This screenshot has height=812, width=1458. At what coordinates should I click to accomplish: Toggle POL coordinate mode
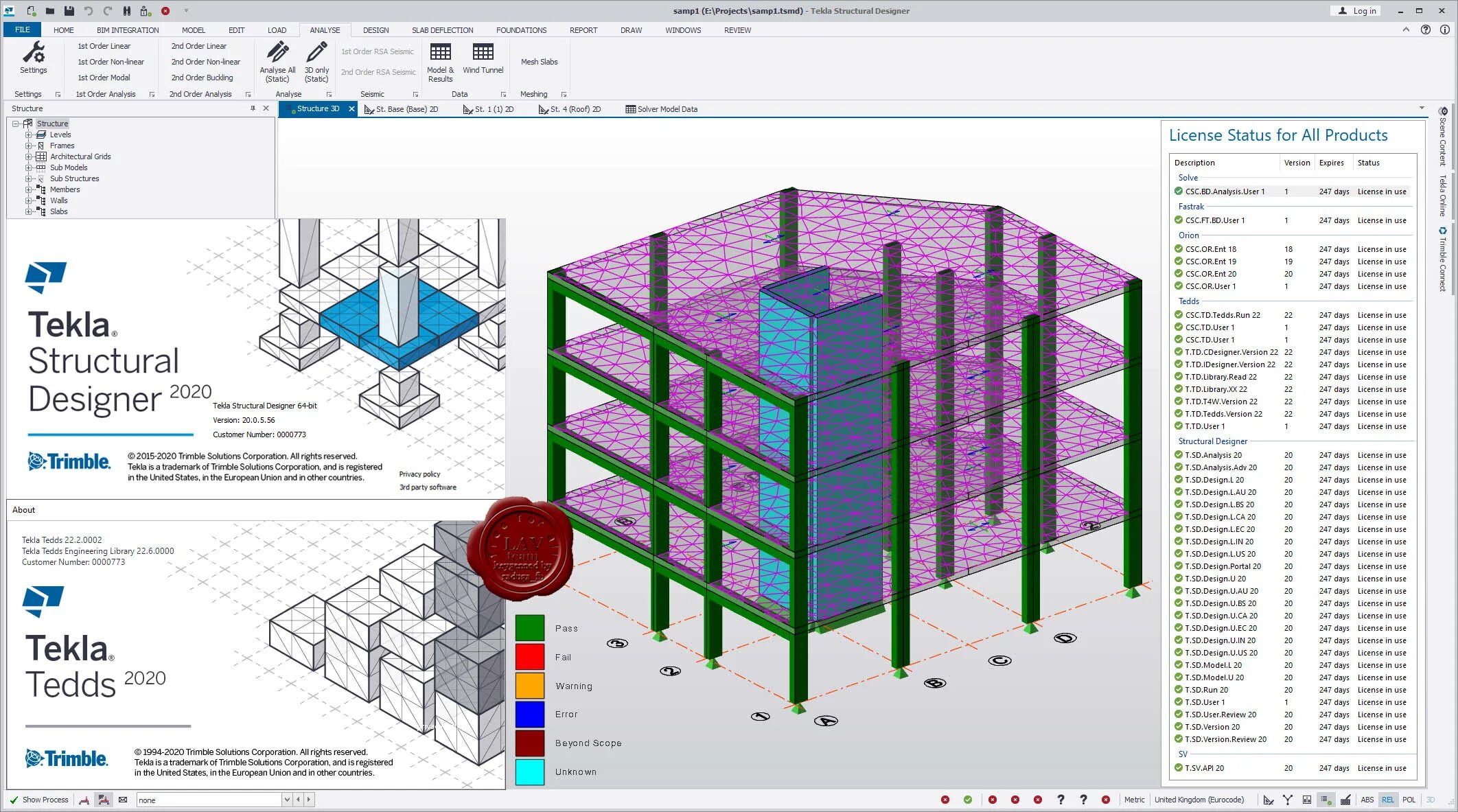point(1409,800)
